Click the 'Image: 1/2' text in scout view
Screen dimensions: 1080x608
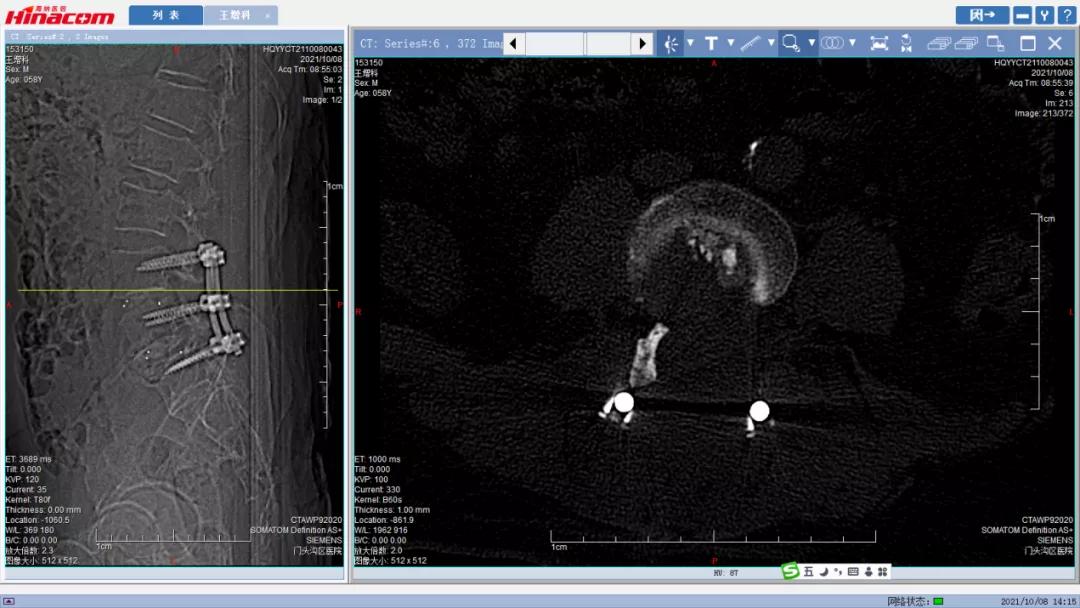(322, 100)
